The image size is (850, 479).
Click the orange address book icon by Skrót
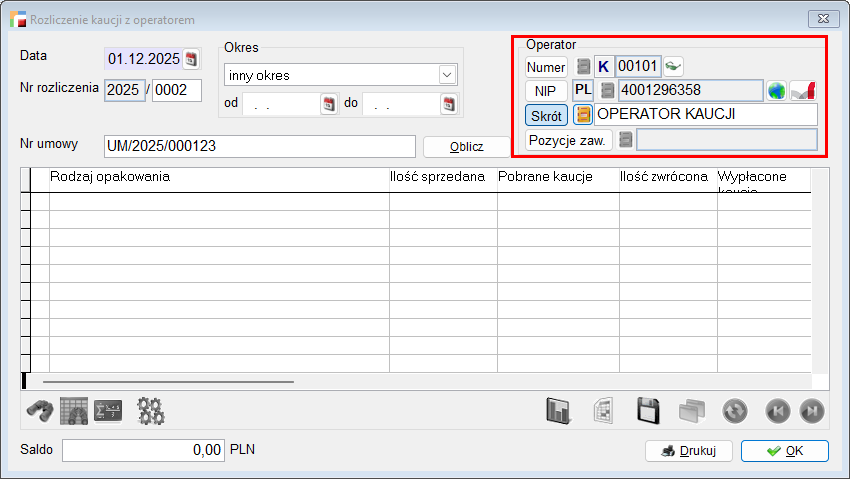pyautogui.click(x=582, y=115)
